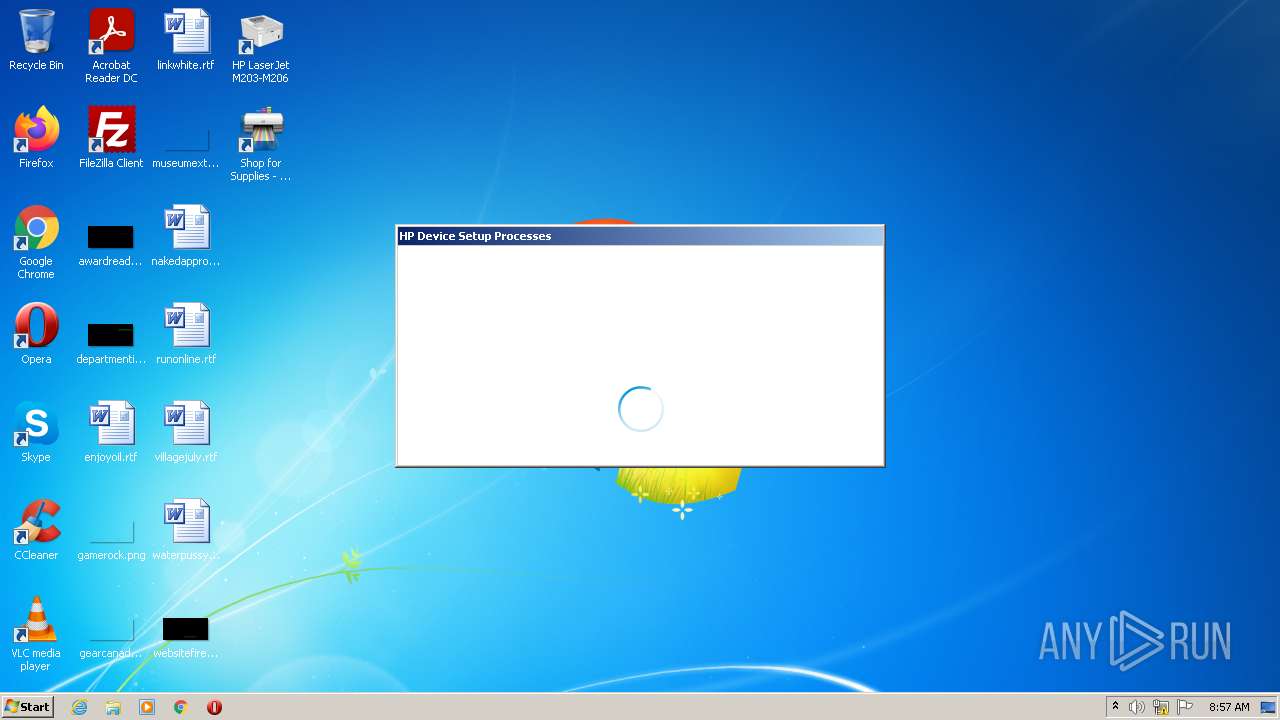1280x720 pixels.
Task: Select the runonline.rtf document
Action: tap(186, 334)
